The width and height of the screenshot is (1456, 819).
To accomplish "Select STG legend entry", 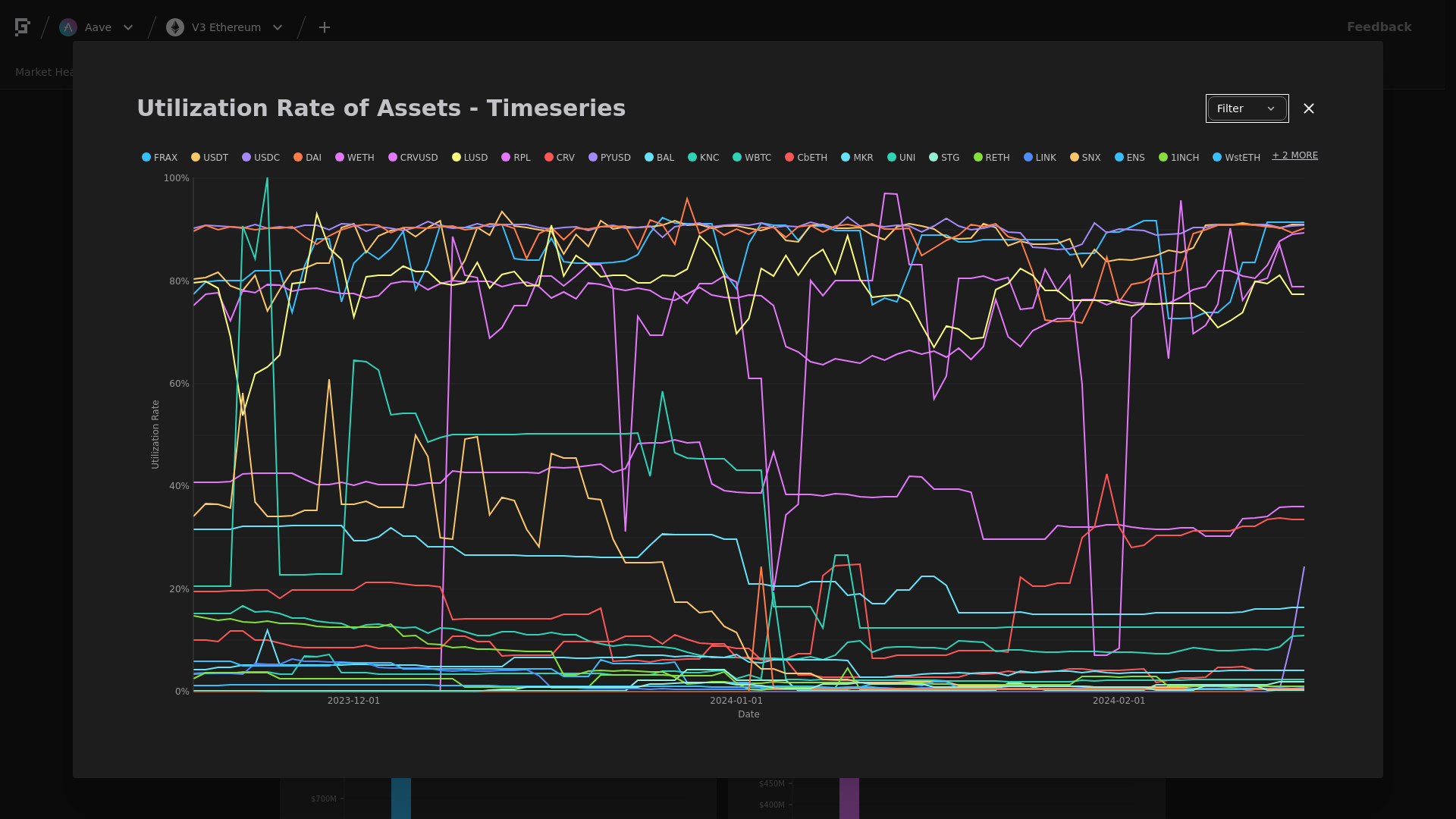I will 945,158.
